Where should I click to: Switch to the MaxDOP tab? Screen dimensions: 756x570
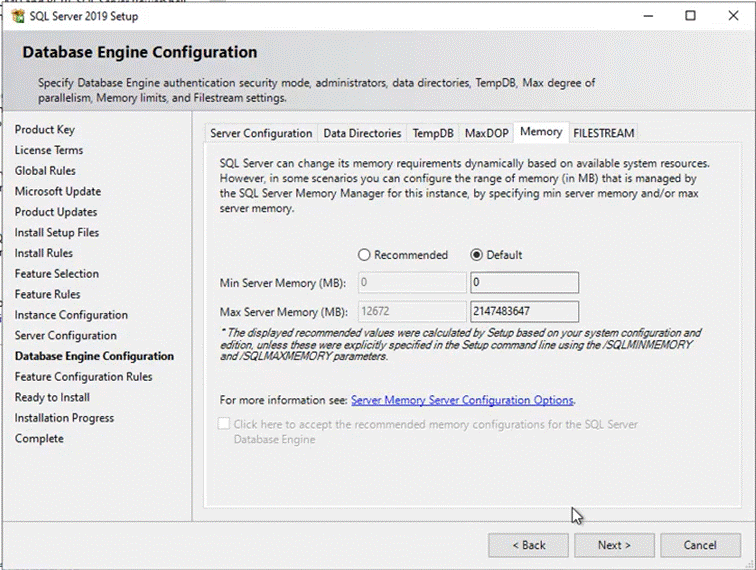pyautogui.click(x=486, y=133)
